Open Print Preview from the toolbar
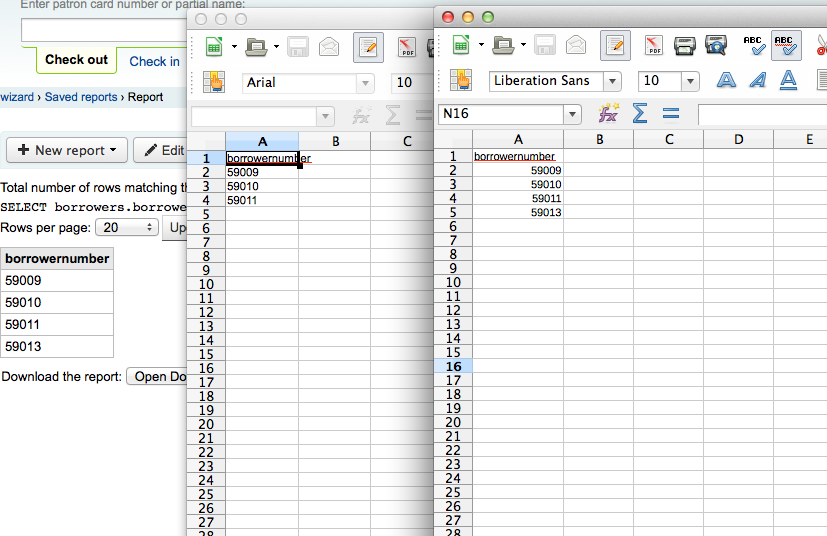This screenshot has height=536, width=827. tap(716, 45)
